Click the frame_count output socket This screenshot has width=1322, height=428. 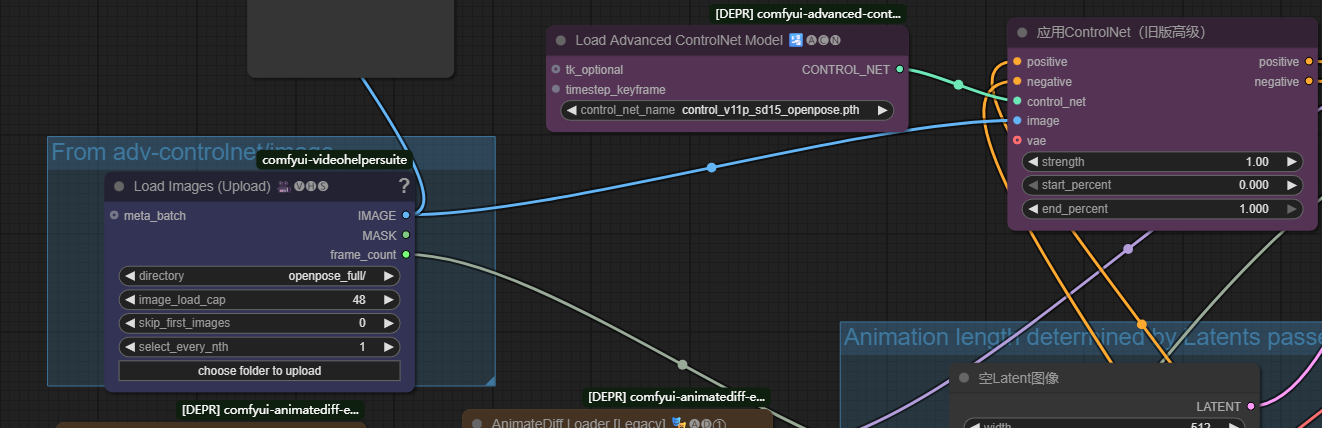[x=405, y=255]
